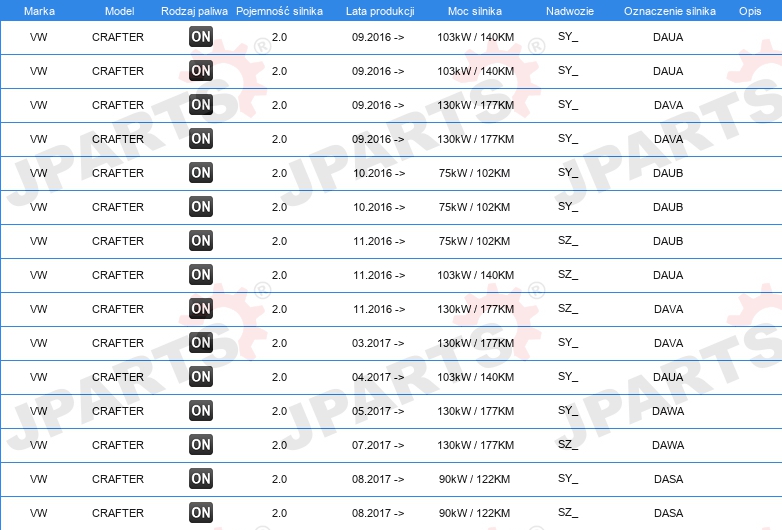Click the ON badge in the 11.2016 75kW row

[x=201, y=240]
